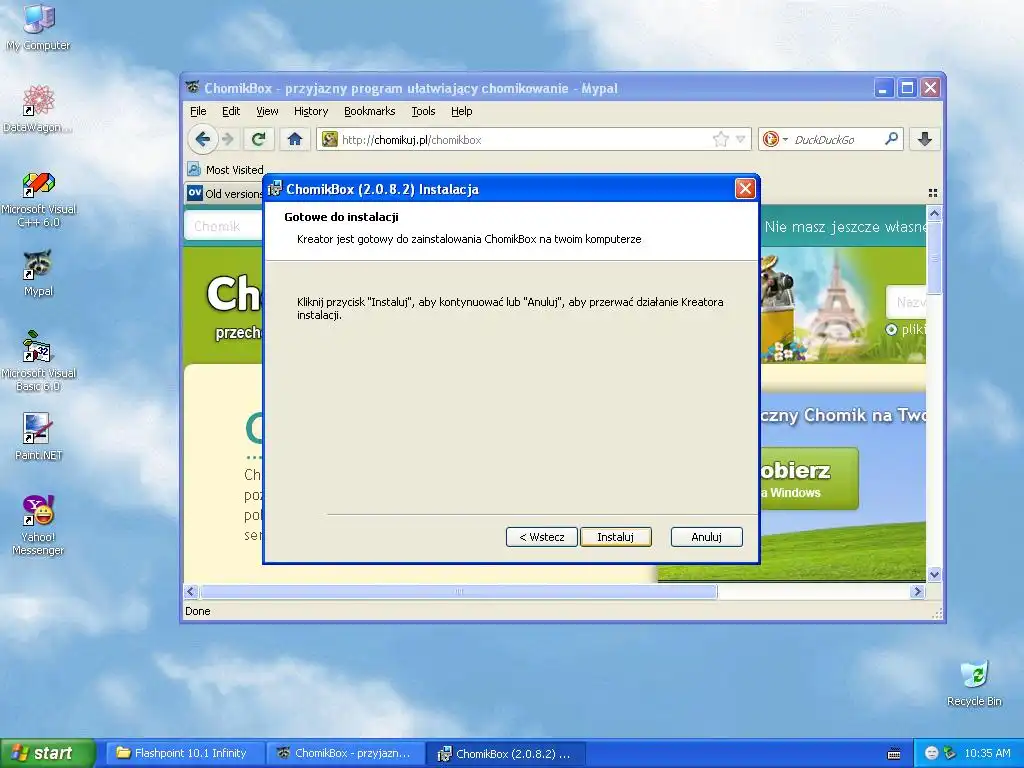Launch the Mypal desktop shortcut
The height and width of the screenshot is (768, 1024).
(38, 272)
